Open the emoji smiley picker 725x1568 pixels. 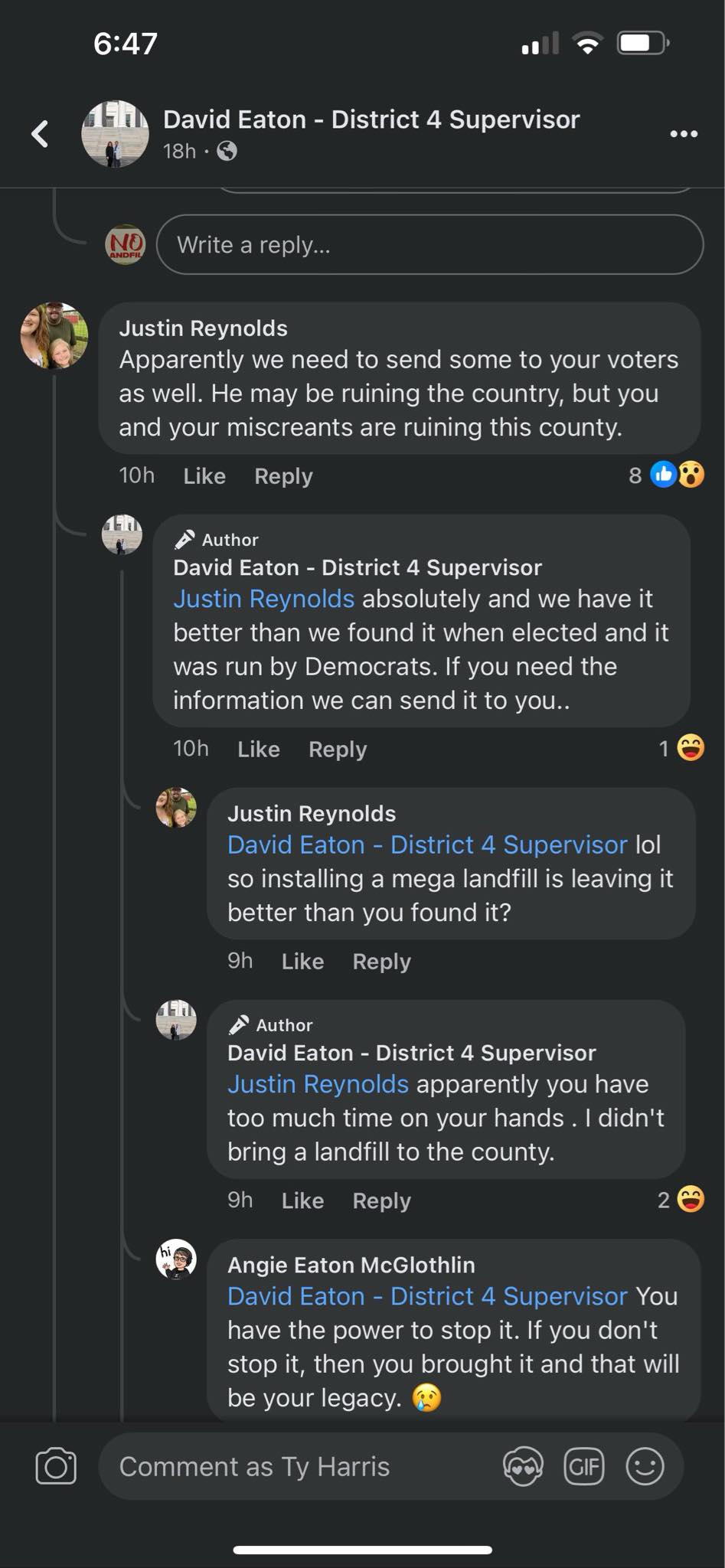click(x=645, y=1466)
